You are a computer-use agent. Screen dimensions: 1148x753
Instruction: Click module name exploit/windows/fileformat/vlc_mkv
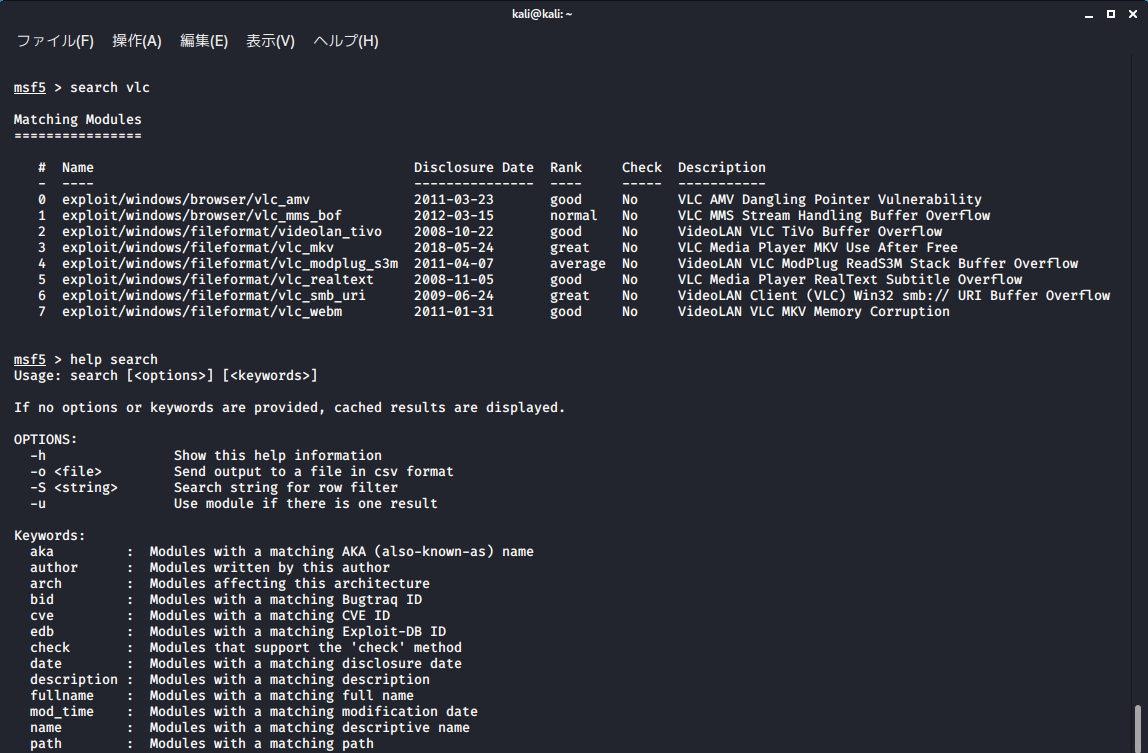(198, 248)
